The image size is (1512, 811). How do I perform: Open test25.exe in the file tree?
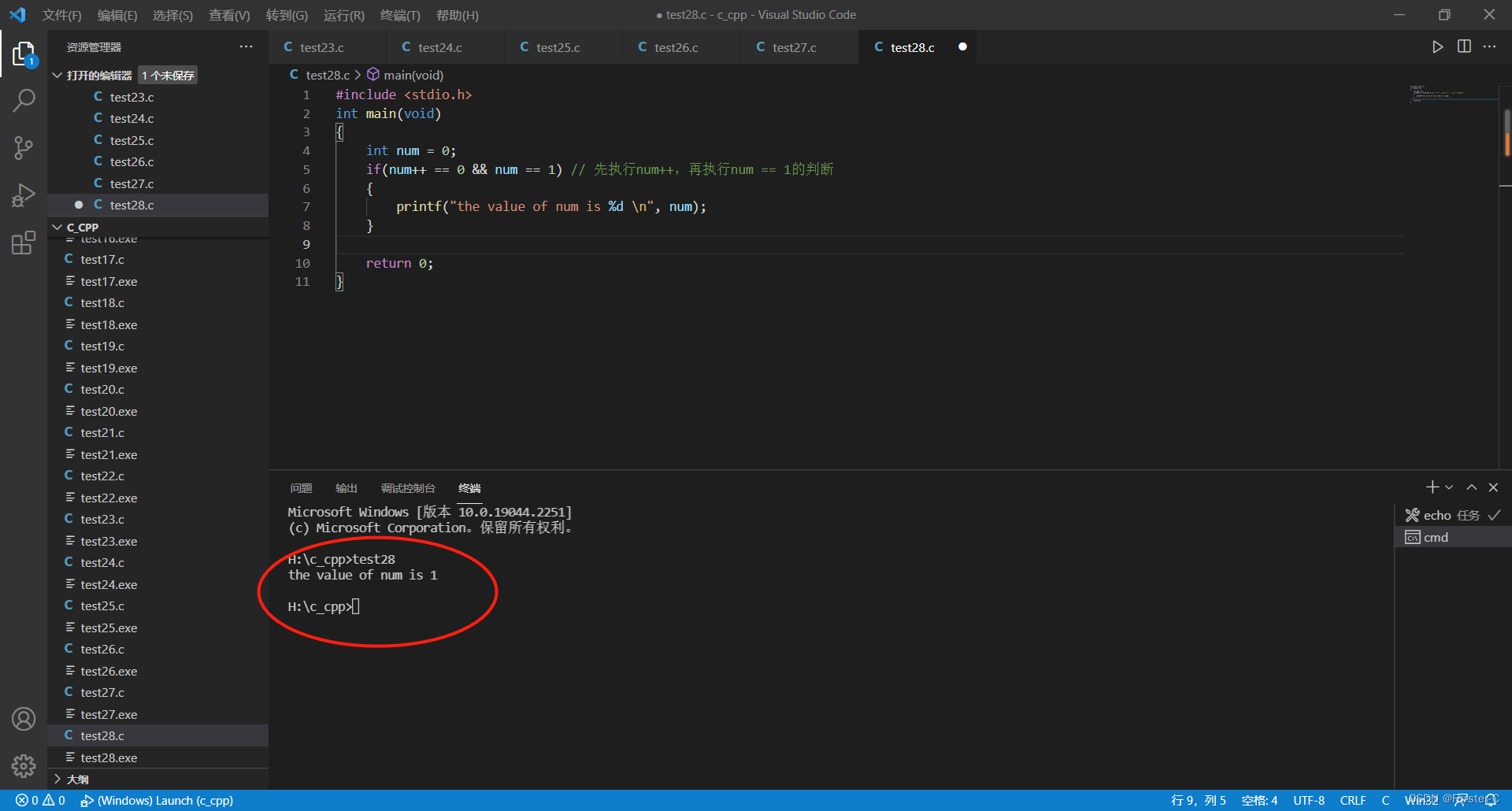(x=157, y=628)
